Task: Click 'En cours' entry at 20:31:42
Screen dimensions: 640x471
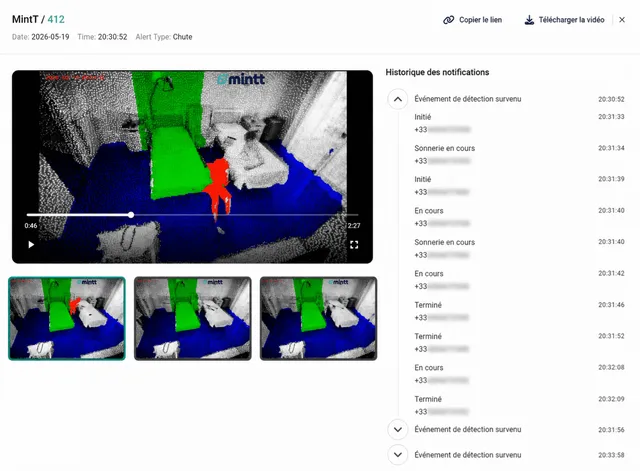Action: click(429, 273)
